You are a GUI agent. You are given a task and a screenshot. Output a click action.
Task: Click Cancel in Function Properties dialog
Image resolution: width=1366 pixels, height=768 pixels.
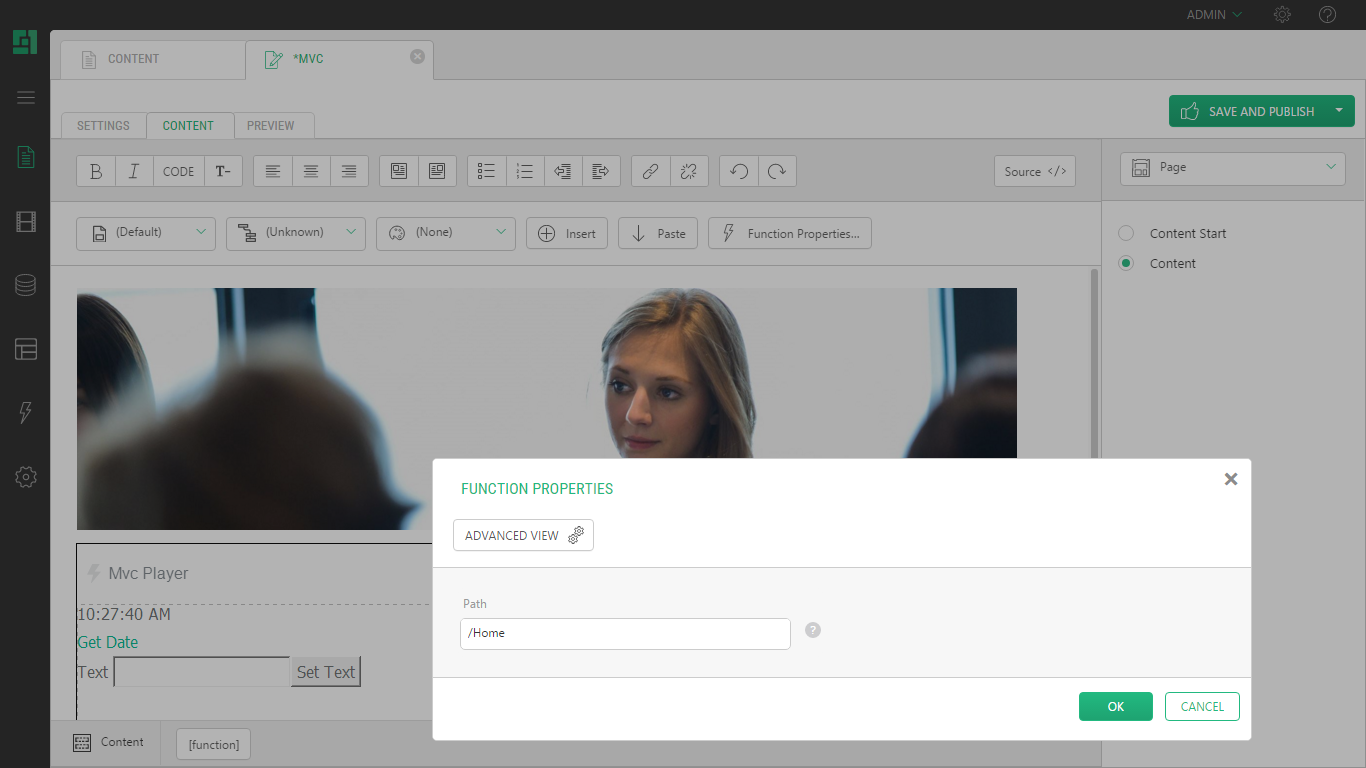pyautogui.click(x=1202, y=706)
